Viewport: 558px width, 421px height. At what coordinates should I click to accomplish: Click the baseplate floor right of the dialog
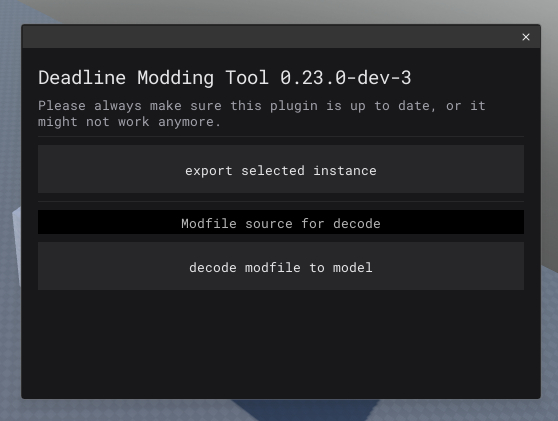[549, 338]
